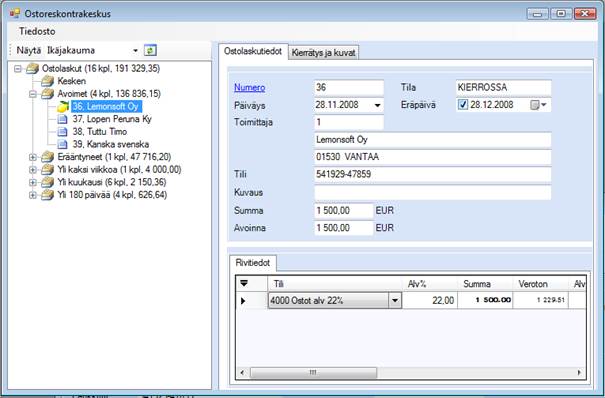Open the 4000 Ostot alv 22% account dropdown

(395, 300)
